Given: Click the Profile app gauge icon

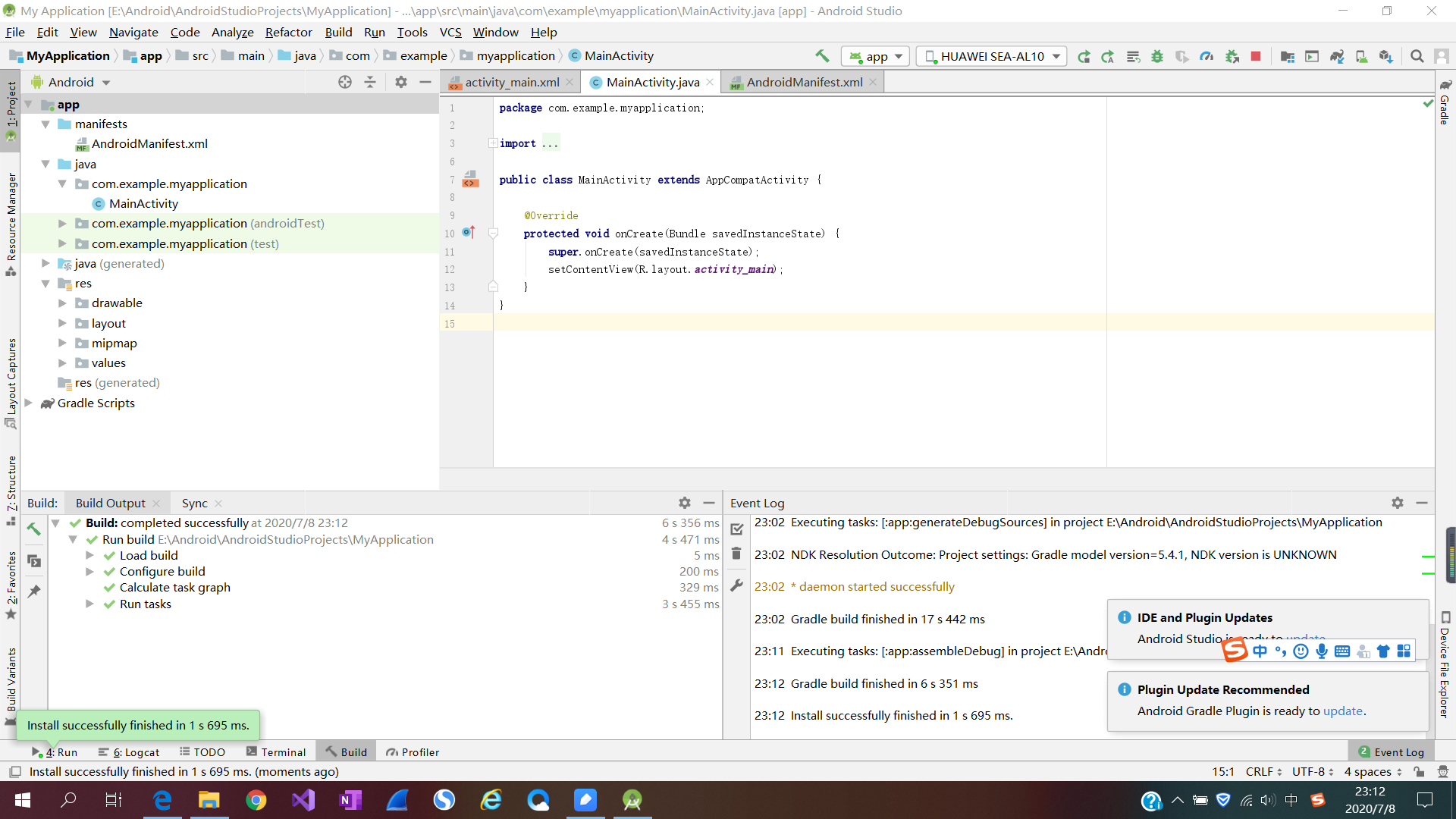Looking at the screenshot, I should point(1207,56).
